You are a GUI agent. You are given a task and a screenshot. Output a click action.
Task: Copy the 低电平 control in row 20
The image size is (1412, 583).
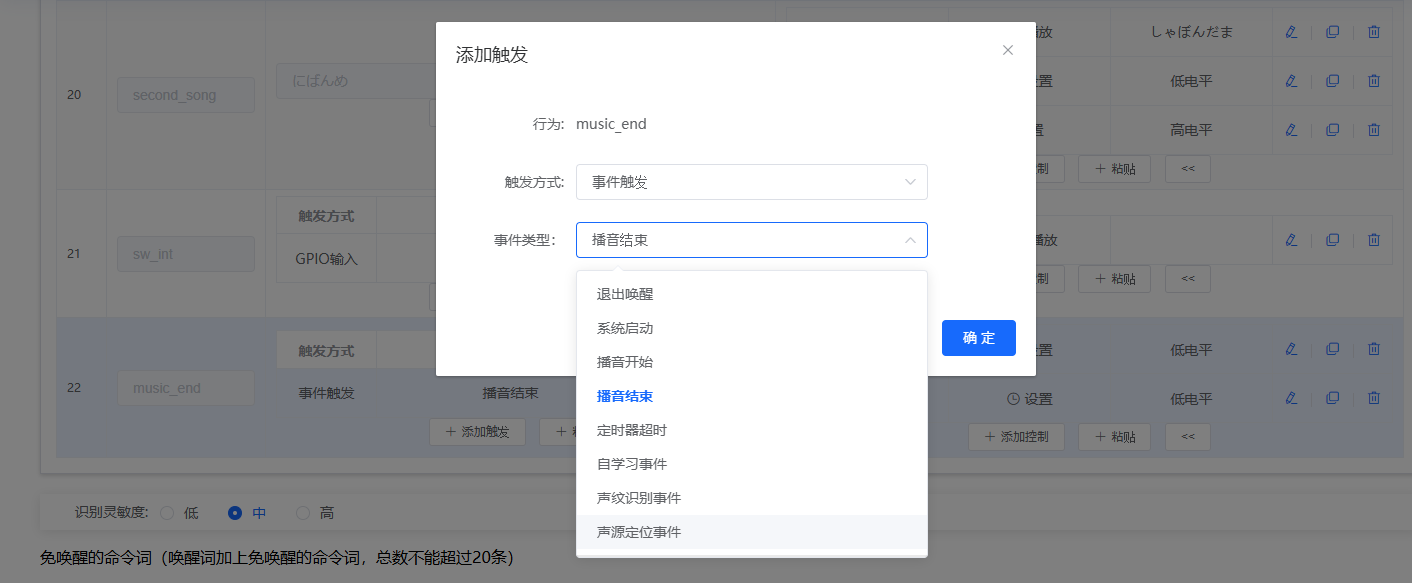click(x=1332, y=81)
